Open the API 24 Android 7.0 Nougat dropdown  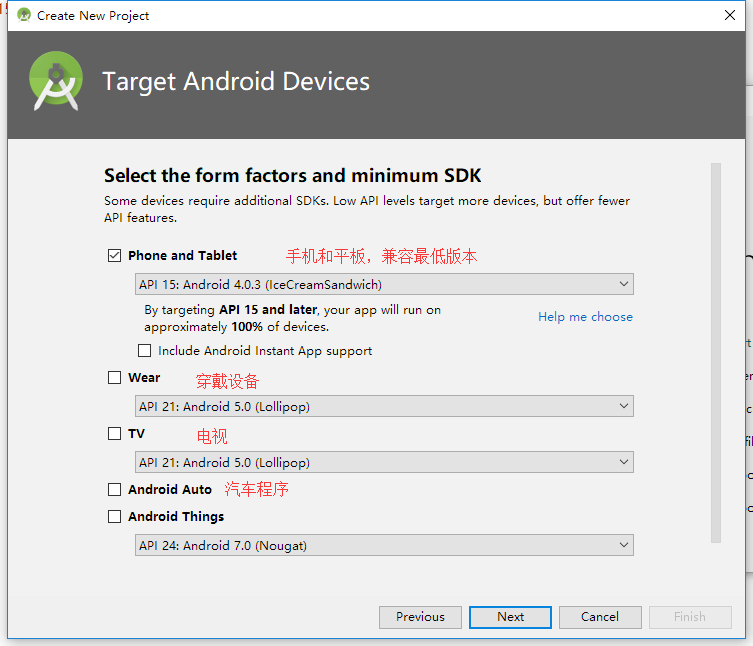click(x=384, y=545)
